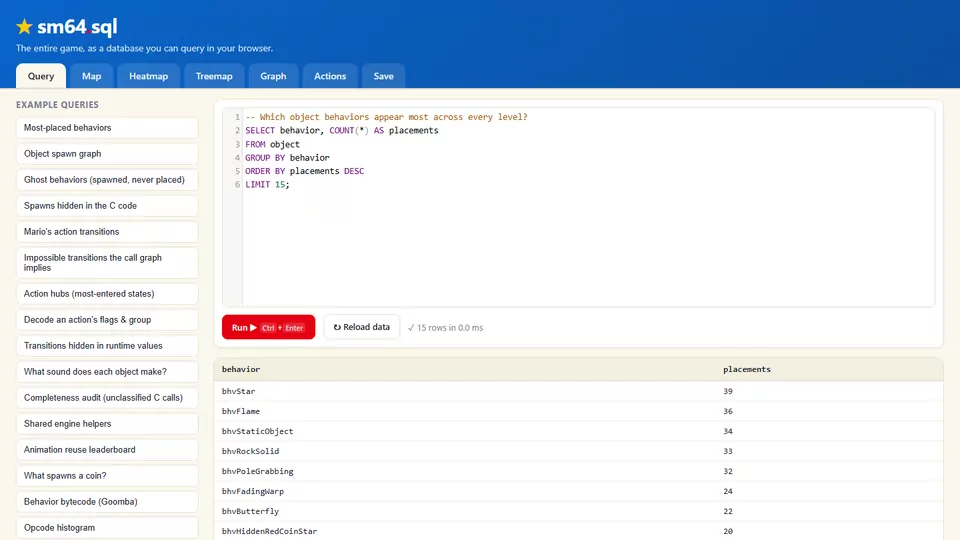Load Decode an action's flags & group
960x540 pixels.
[107, 320]
